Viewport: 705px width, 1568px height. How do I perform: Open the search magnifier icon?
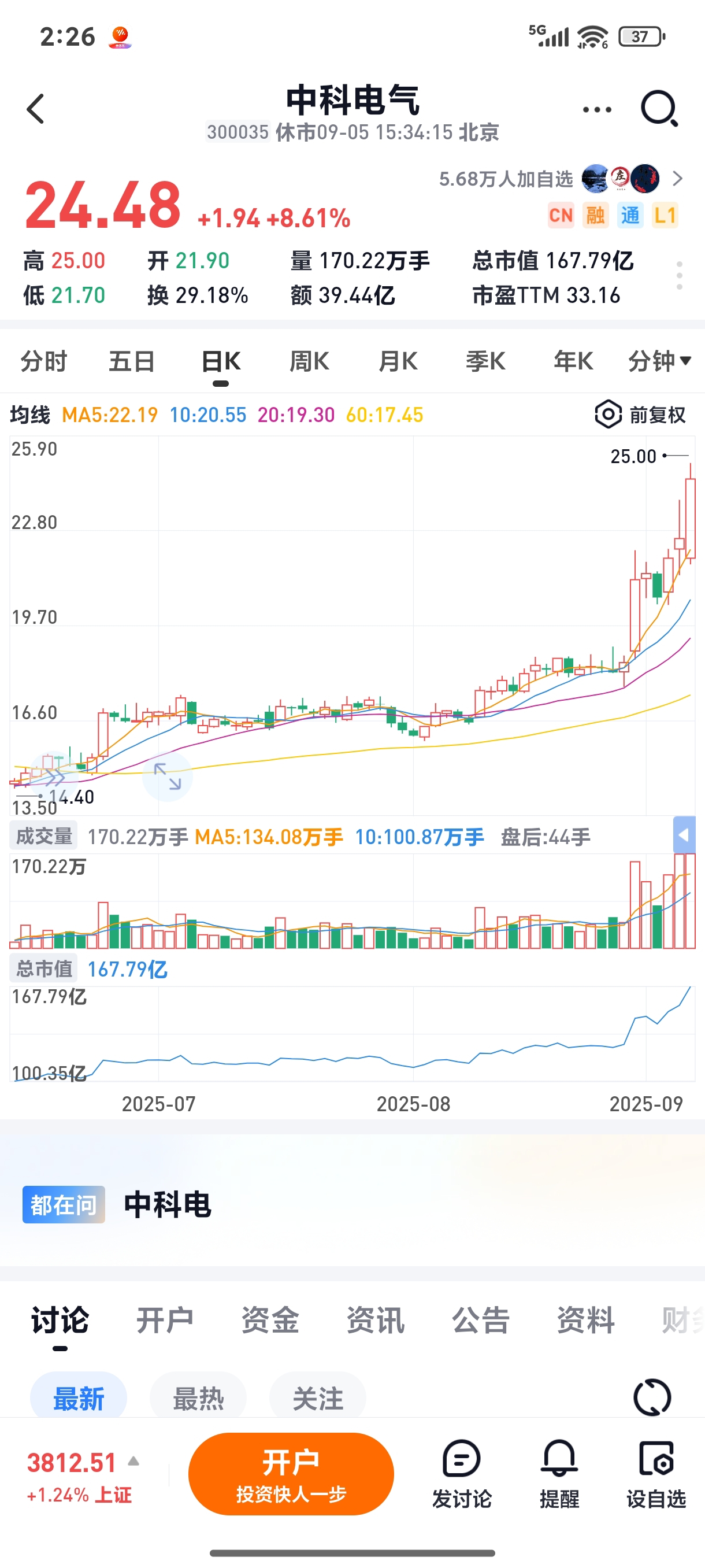click(659, 109)
